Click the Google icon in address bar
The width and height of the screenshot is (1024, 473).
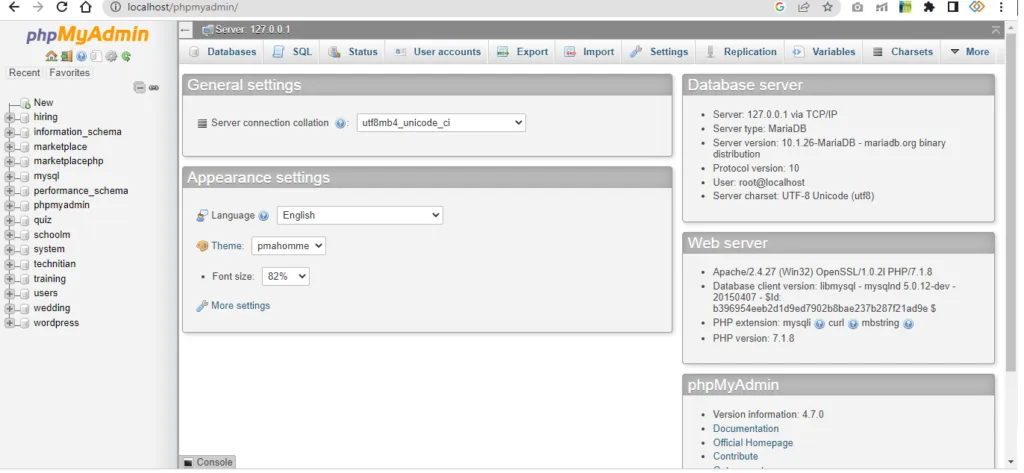coord(780,7)
